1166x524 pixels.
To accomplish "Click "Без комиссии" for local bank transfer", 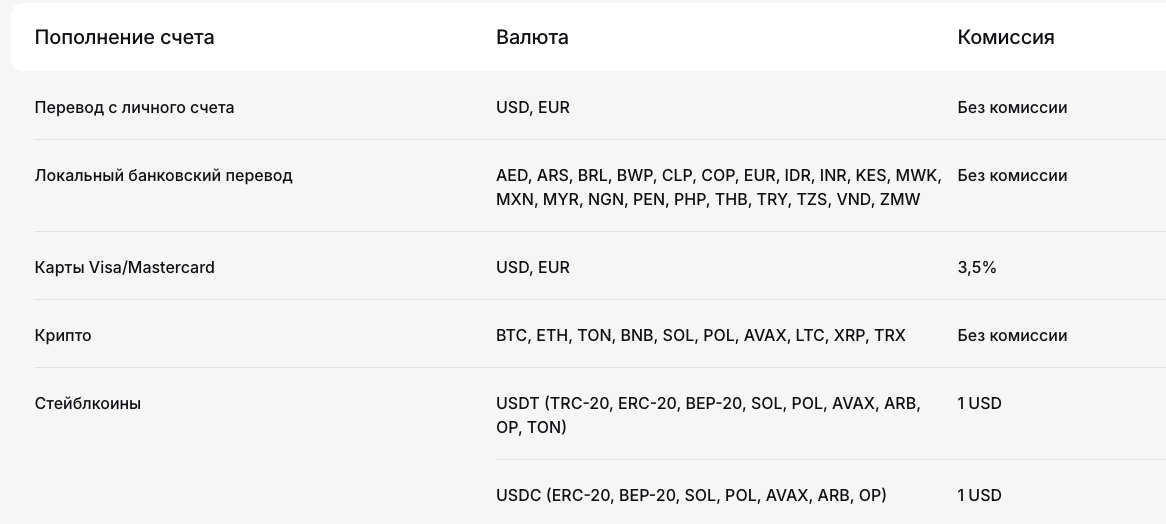I will (x=1012, y=175).
